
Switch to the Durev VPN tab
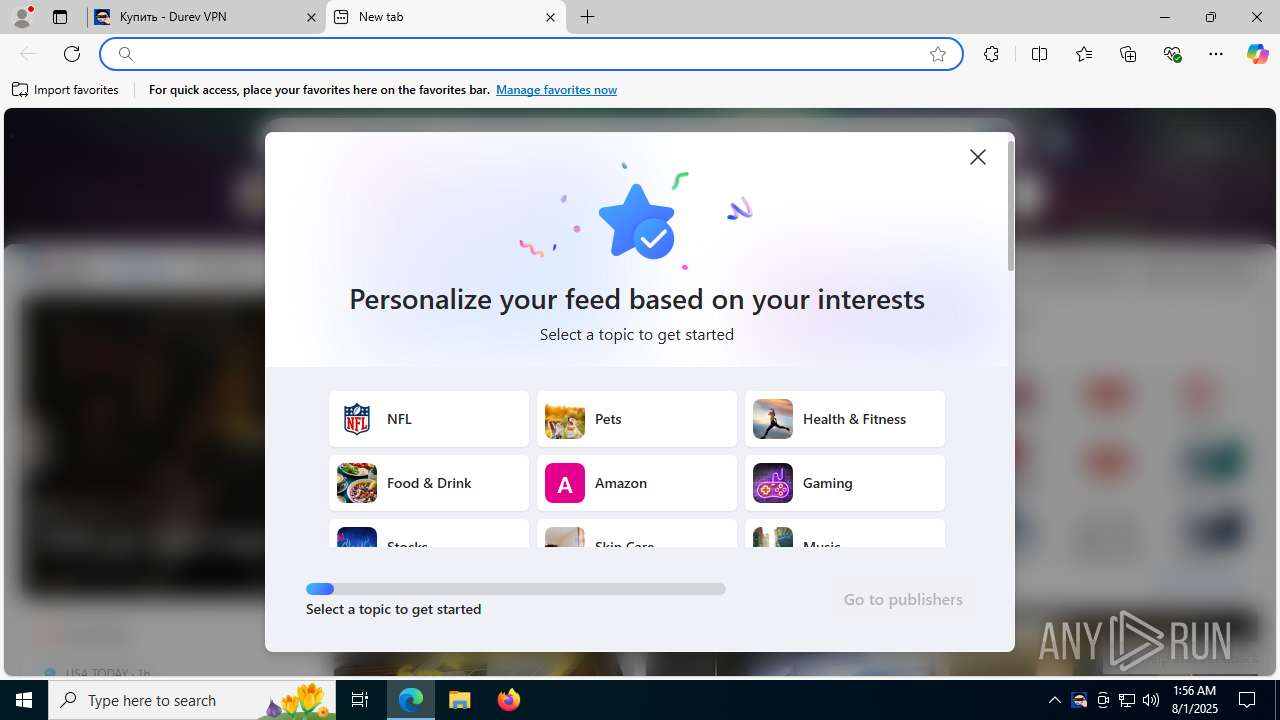click(x=206, y=17)
